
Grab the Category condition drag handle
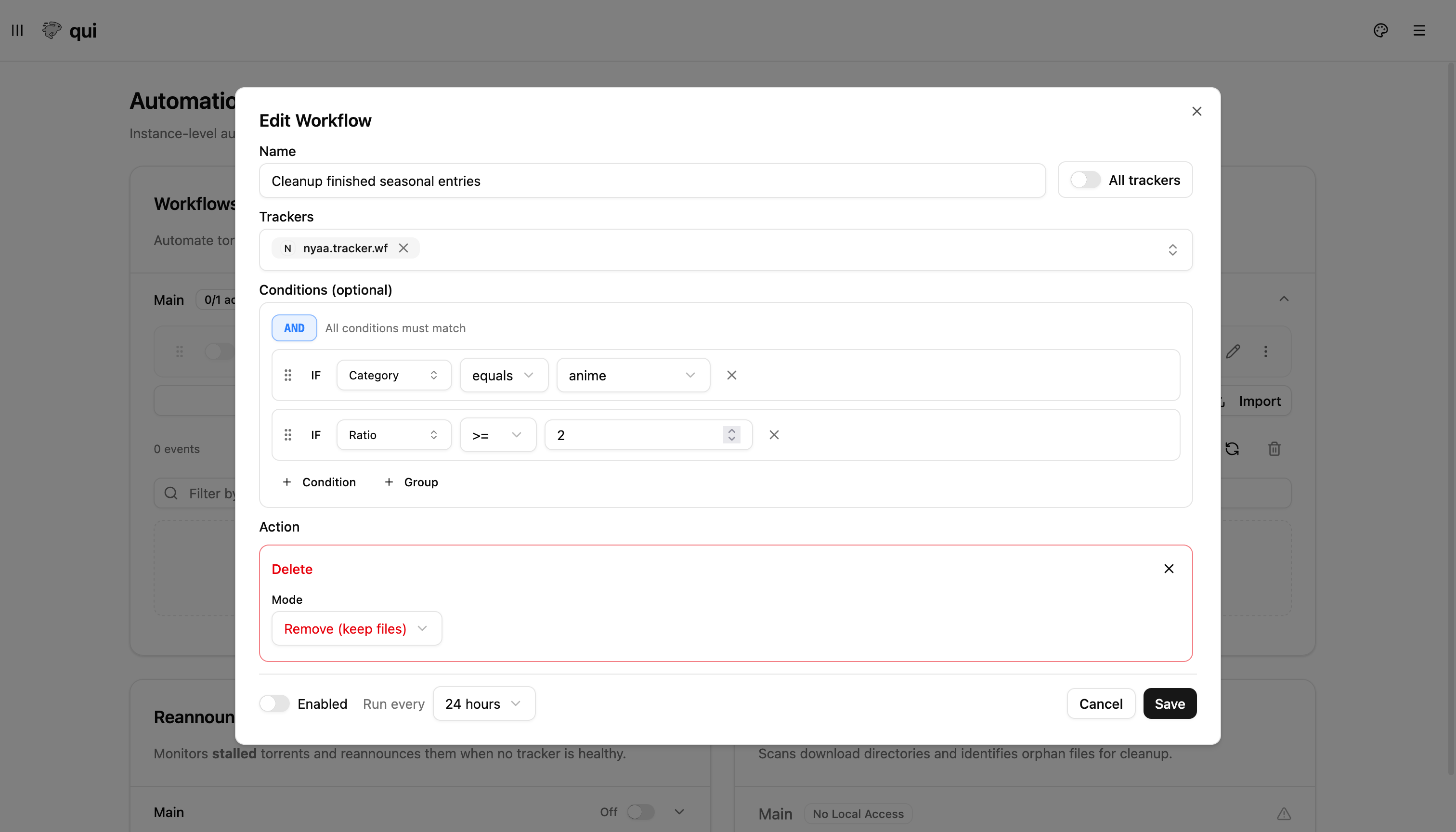(x=288, y=376)
